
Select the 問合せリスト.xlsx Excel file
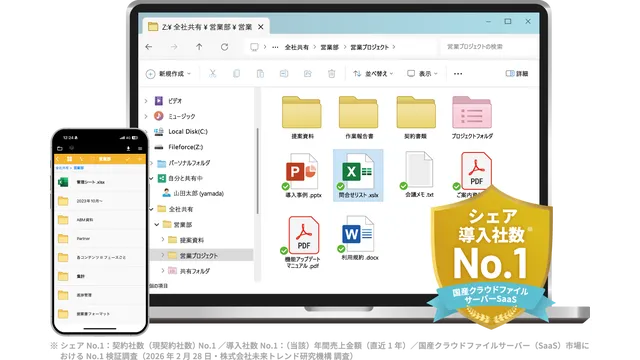(358, 176)
